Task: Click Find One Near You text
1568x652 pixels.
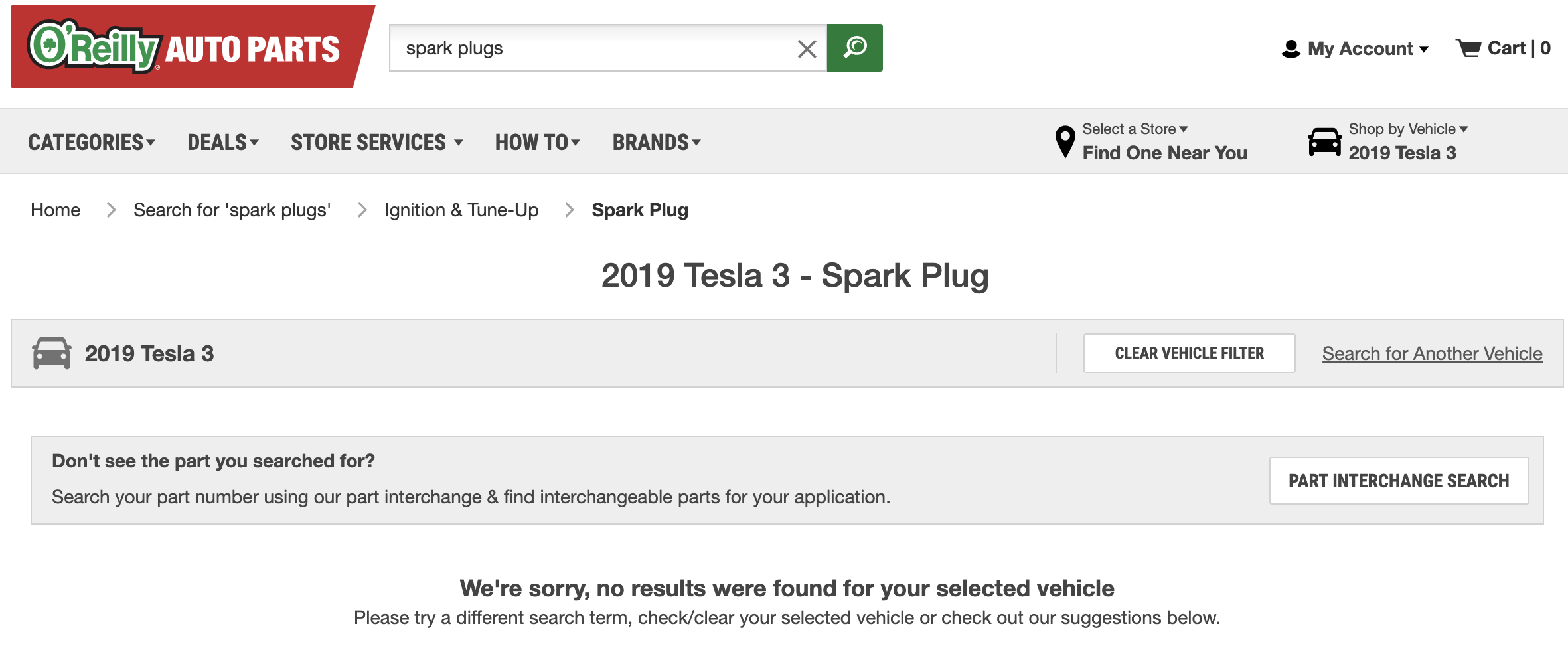Action: coord(1164,153)
